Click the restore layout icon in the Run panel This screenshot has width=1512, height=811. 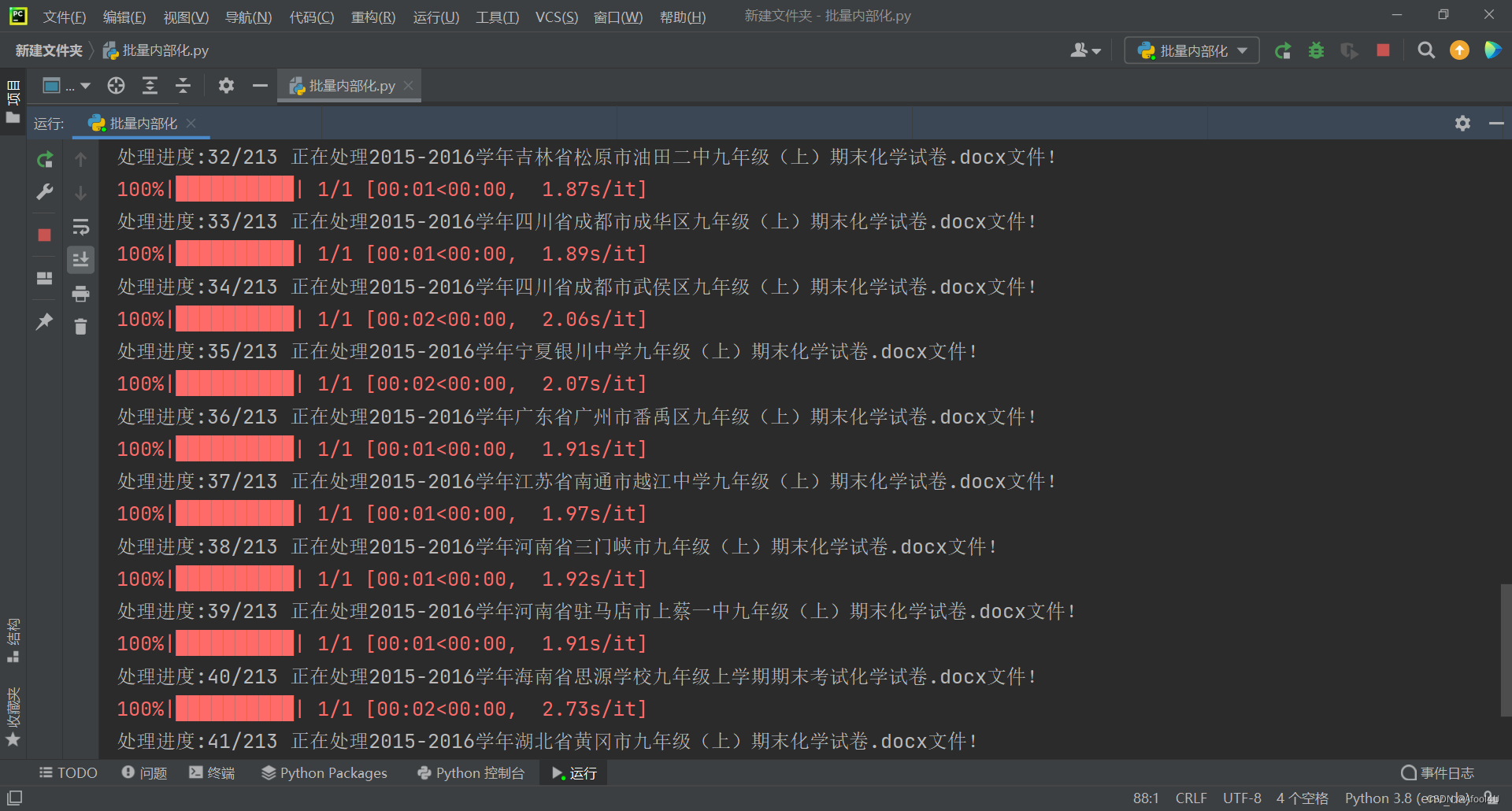pos(45,278)
